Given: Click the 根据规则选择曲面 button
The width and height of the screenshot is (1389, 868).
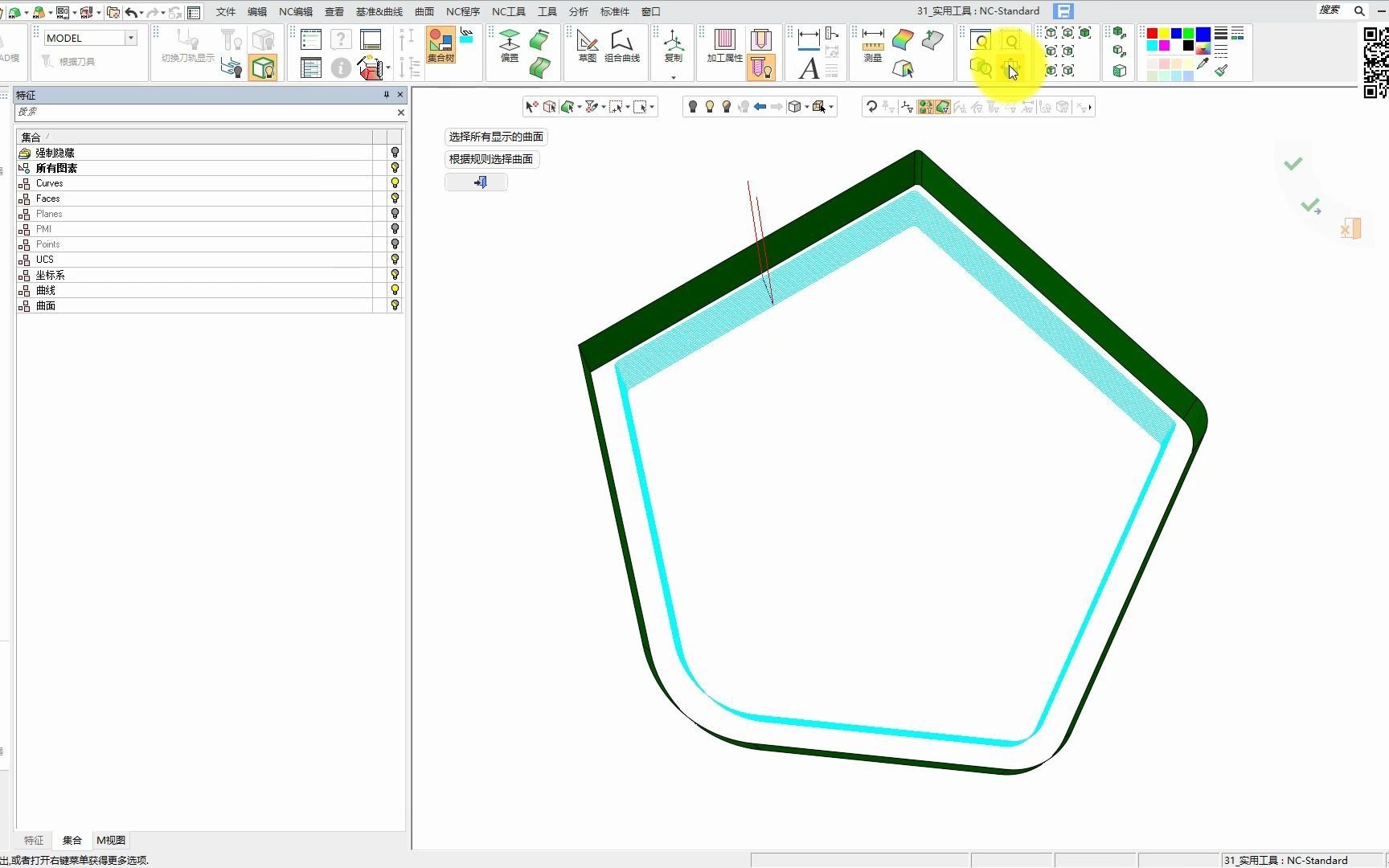Looking at the screenshot, I should pos(491,159).
